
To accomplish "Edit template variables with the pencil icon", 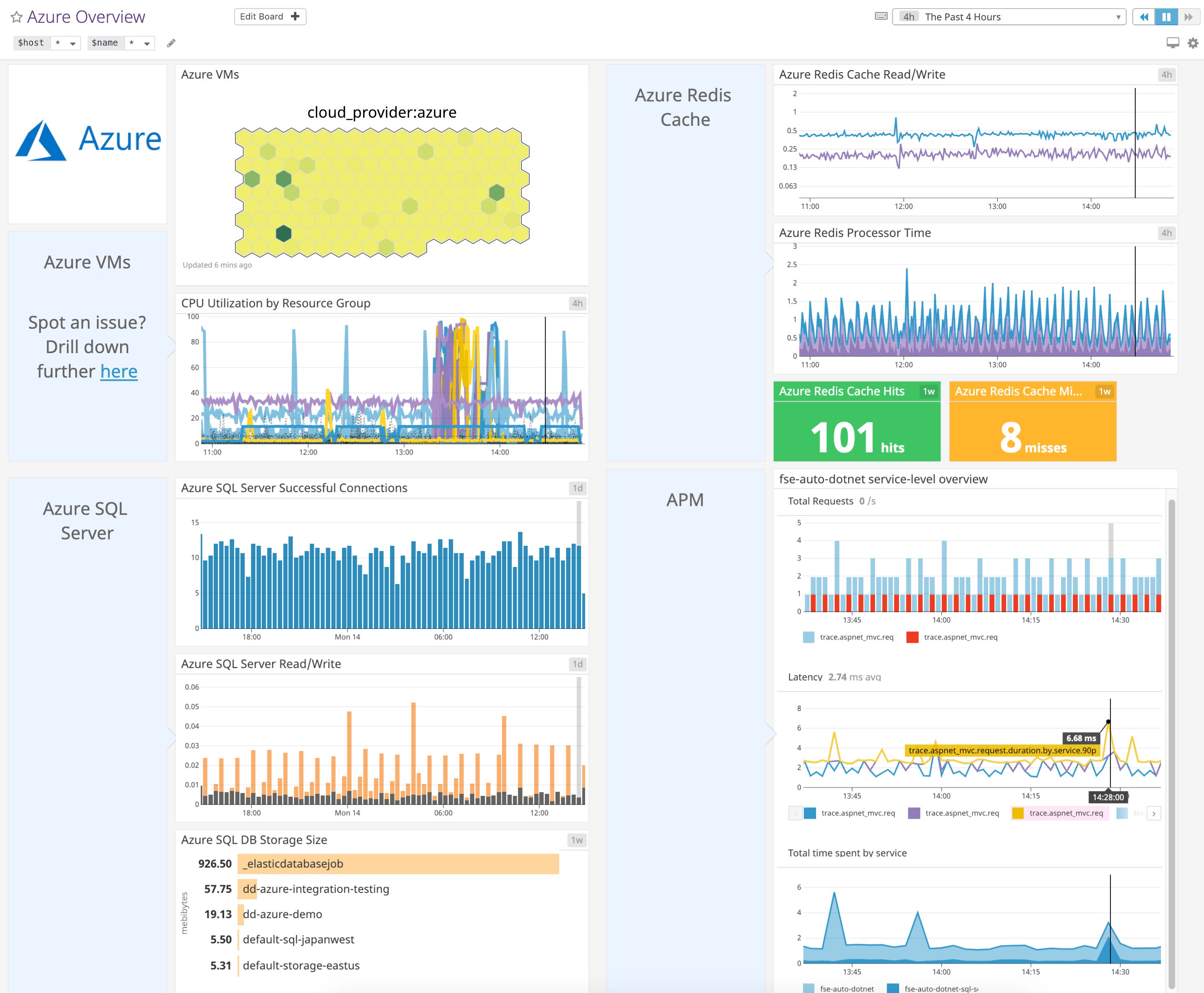I will [x=171, y=43].
